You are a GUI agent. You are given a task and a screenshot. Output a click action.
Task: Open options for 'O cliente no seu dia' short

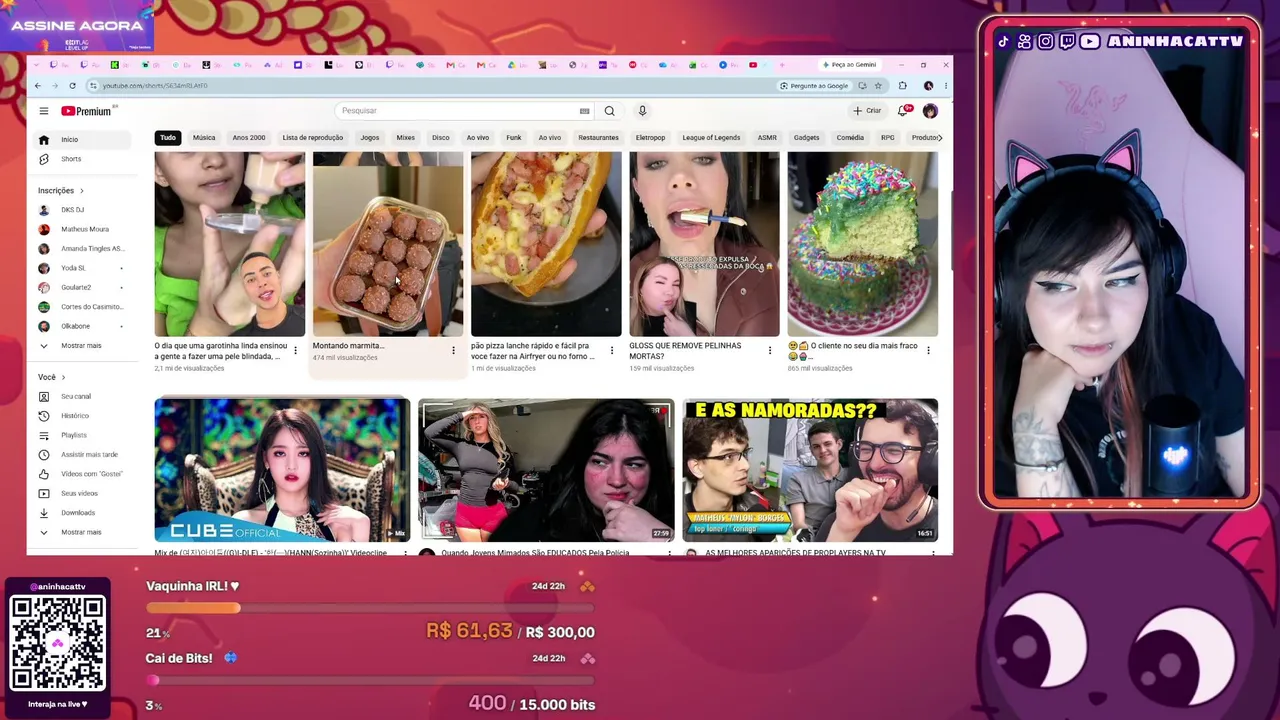928,350
